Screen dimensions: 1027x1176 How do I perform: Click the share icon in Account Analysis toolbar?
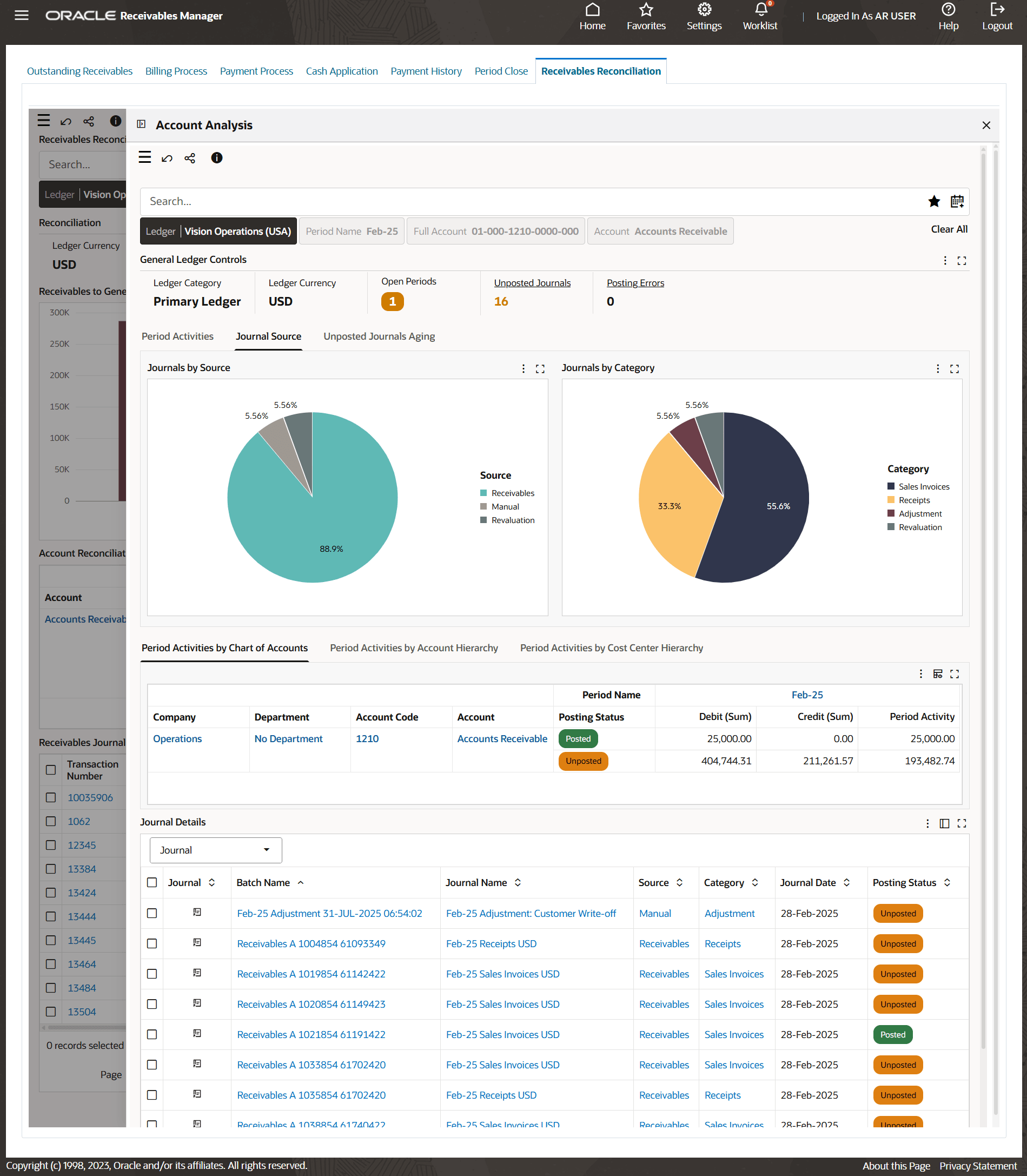(190, 157)
